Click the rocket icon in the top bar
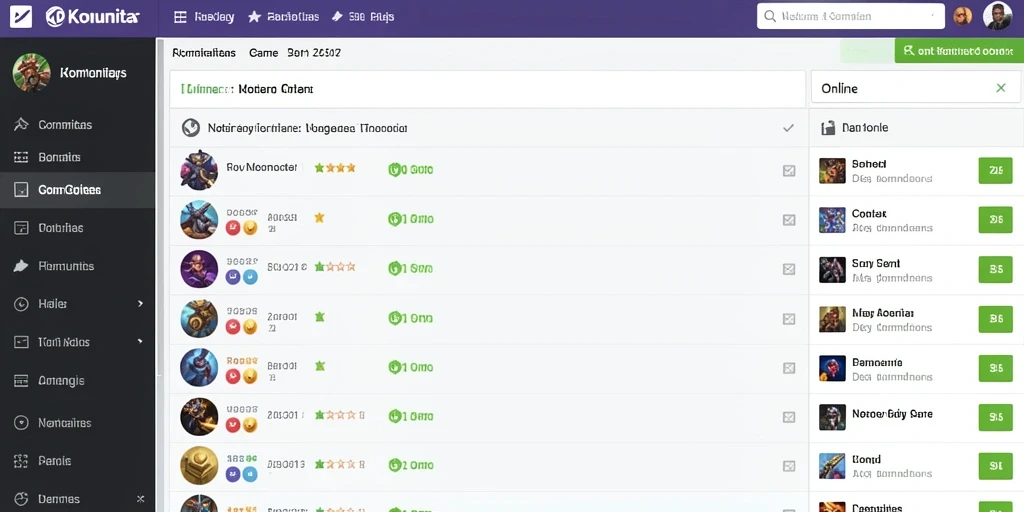Image resolution: width=1024 pixels, height=512 pixels. [x=338, y=17]
